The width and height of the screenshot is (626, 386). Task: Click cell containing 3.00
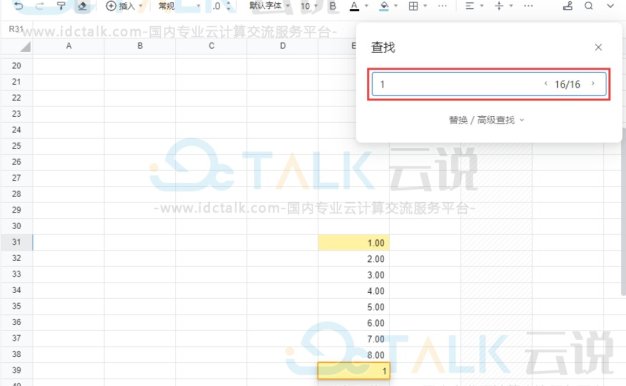point(354,275)
